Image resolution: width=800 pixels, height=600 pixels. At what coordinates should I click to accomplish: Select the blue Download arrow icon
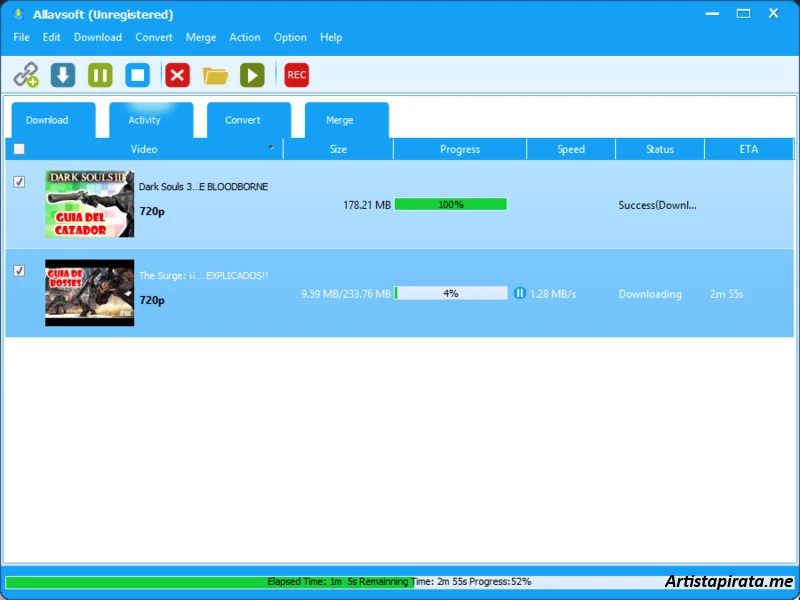[x=62, y=74]
